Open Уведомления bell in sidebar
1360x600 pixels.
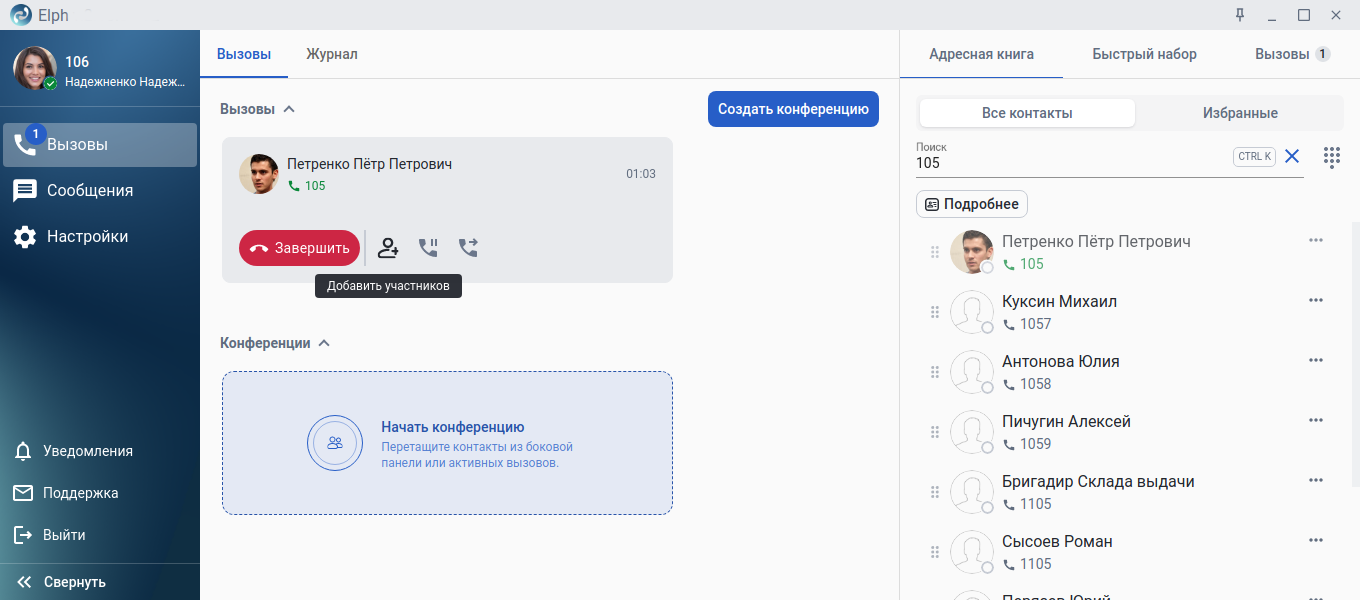coord(23,451)
